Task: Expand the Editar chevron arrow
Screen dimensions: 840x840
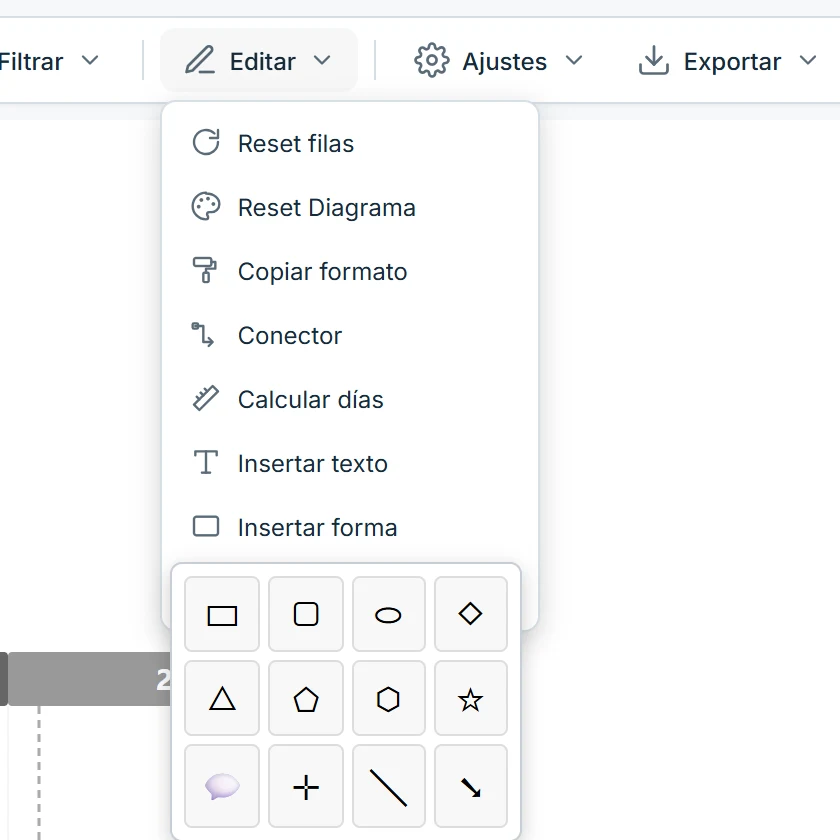Action: [322, 60]
